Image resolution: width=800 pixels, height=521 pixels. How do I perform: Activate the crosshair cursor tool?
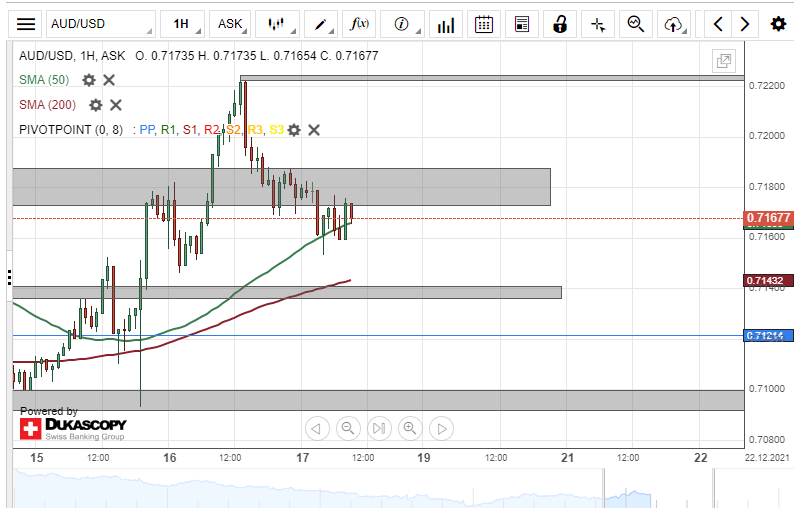(x=597, y=24)
